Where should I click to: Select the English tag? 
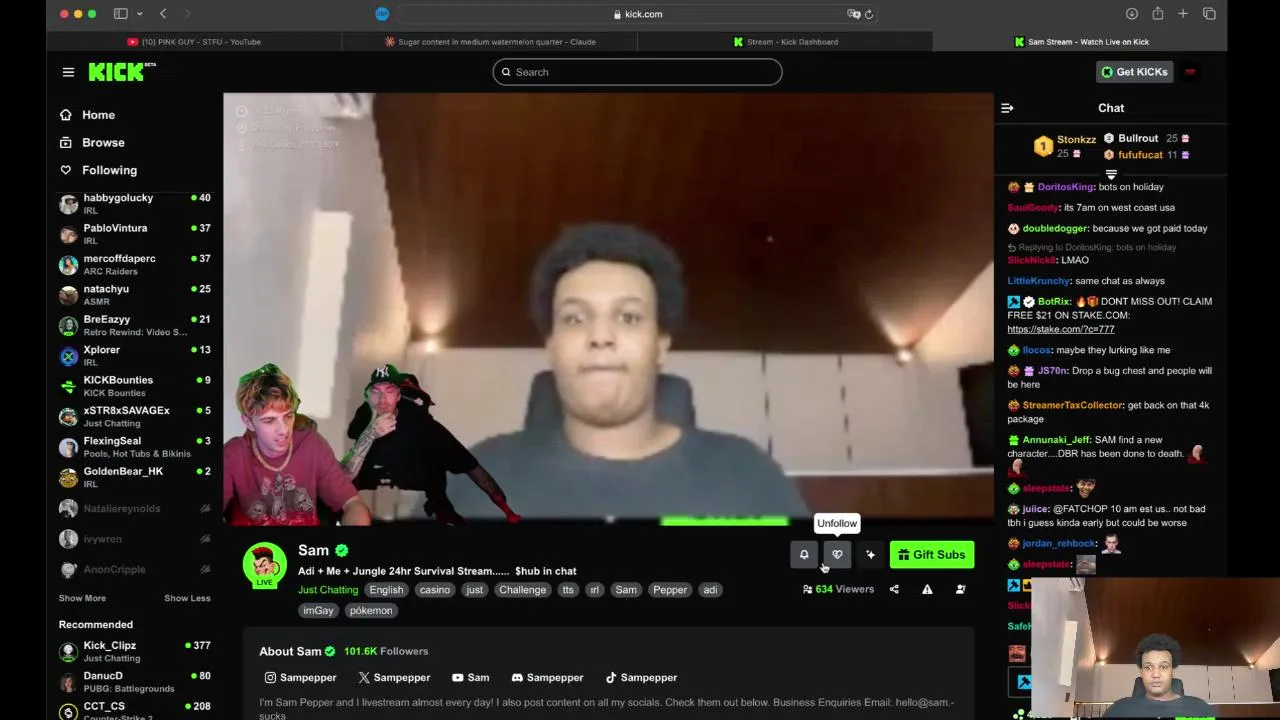(x=386, y=590)
